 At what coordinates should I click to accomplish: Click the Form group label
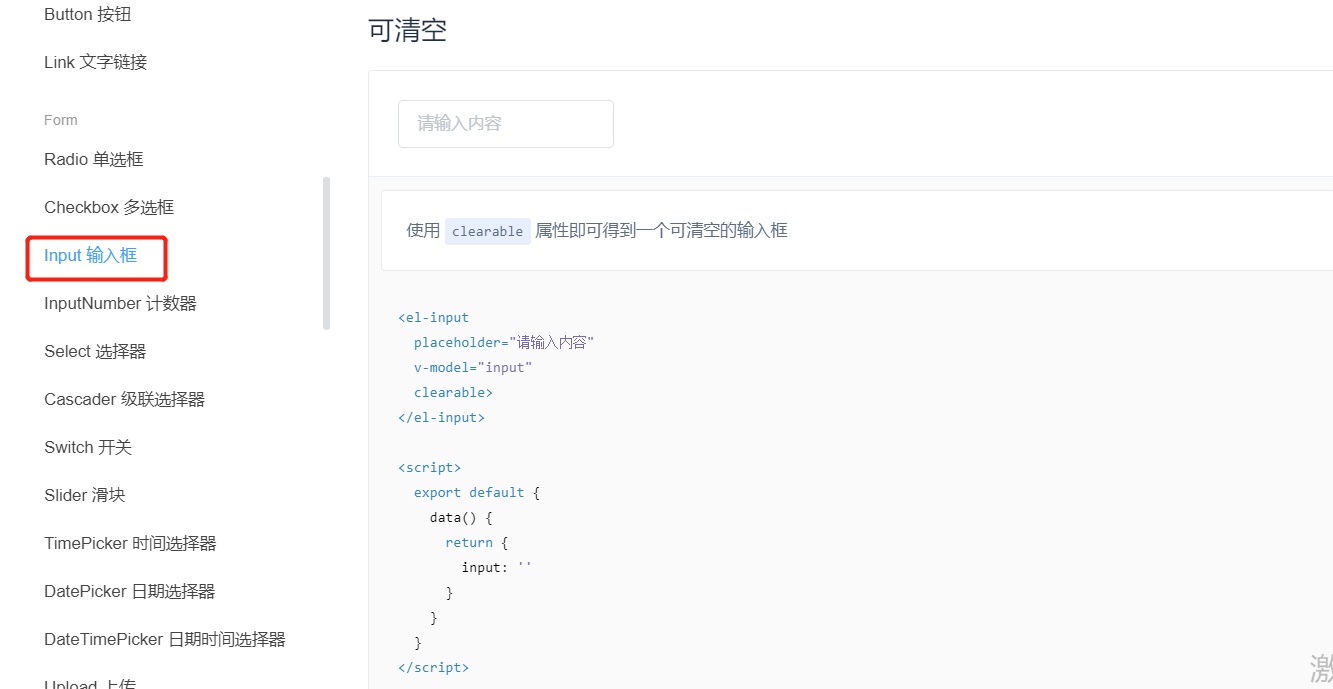tap(60, 120)
